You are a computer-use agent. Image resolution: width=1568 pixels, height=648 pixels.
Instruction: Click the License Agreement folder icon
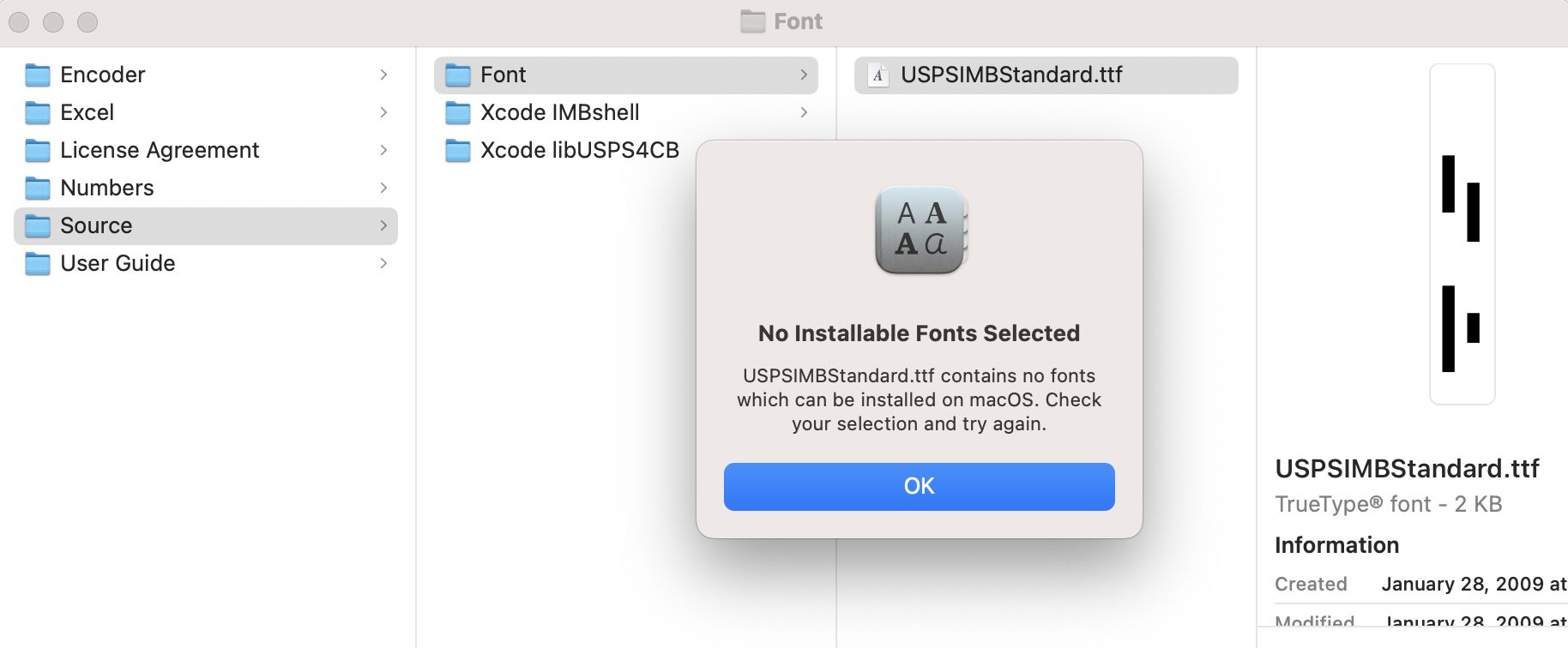38,151
